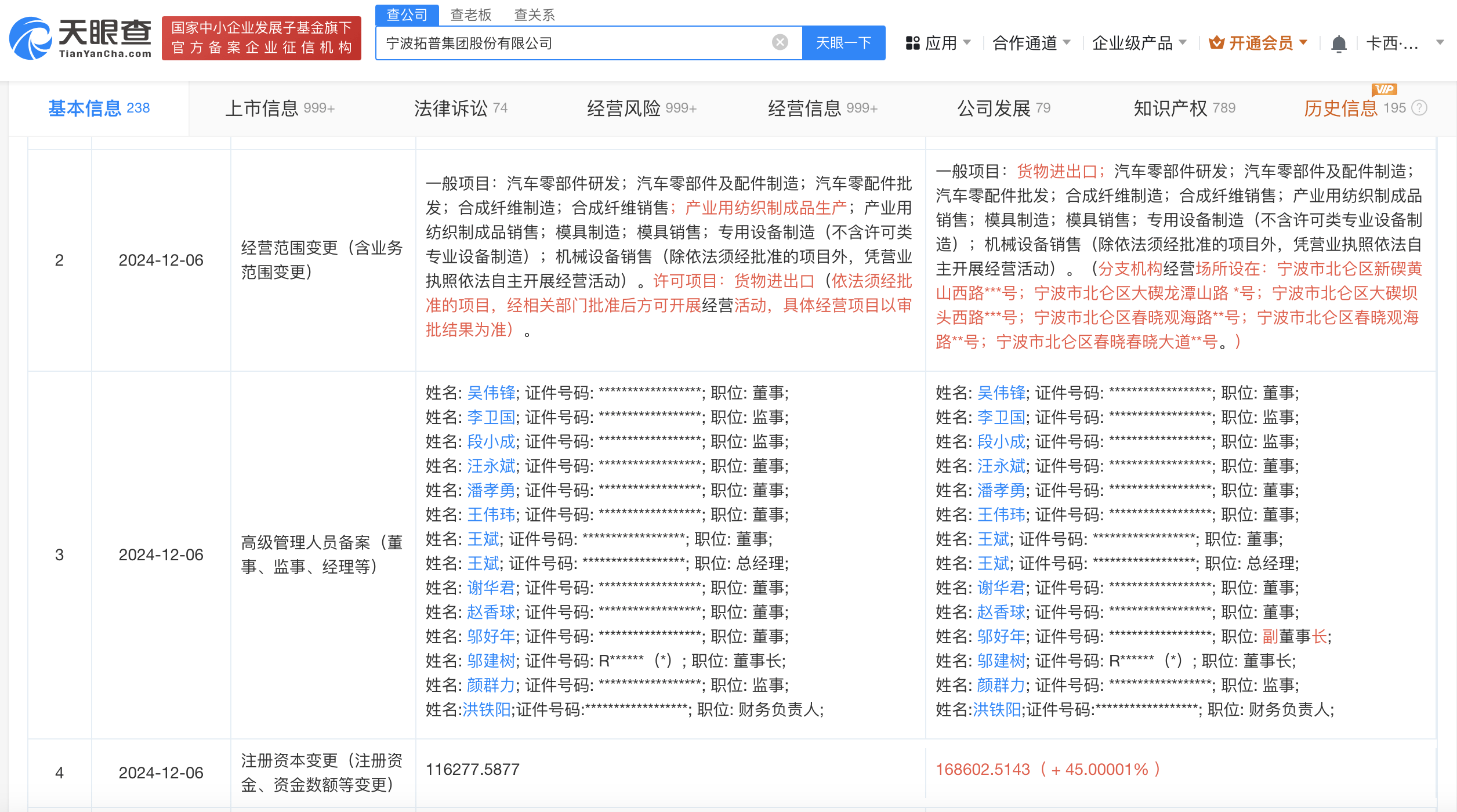Screen dimensions: 1457x812
Task: Open 潘孝勇 link in the after-change column
Action: point(1002,490)
